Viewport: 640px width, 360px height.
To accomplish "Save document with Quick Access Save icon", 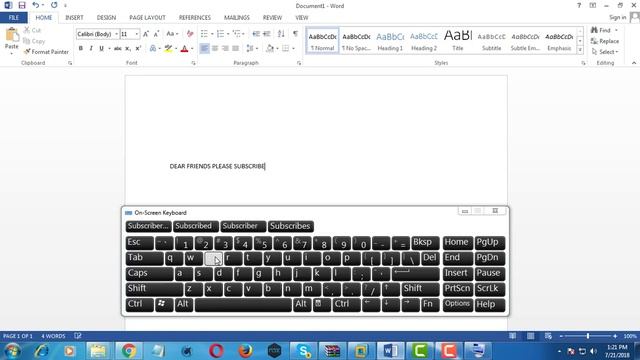I will [22, 5].
